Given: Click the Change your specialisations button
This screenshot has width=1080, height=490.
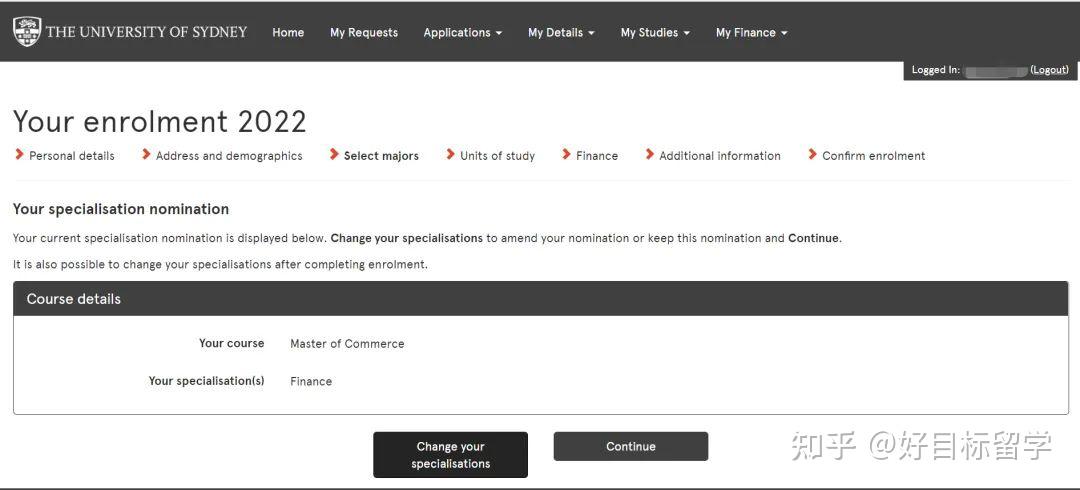Looking at the screenshot, I should click(450, 455).
